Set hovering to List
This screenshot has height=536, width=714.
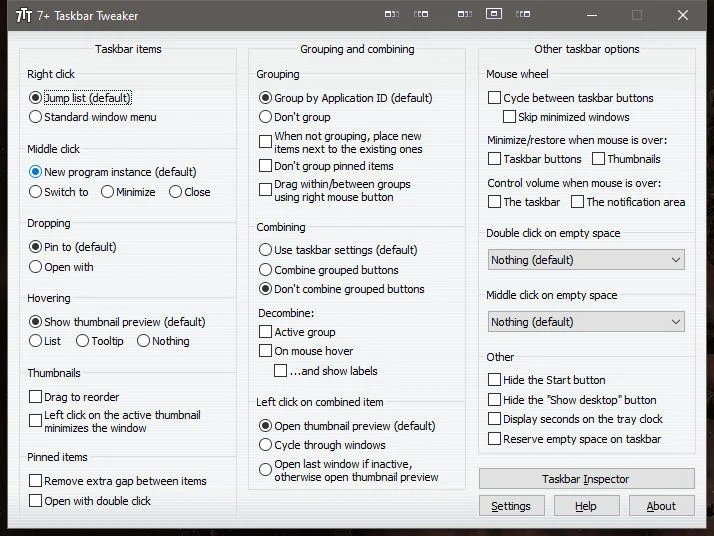(x=45, y=341)
